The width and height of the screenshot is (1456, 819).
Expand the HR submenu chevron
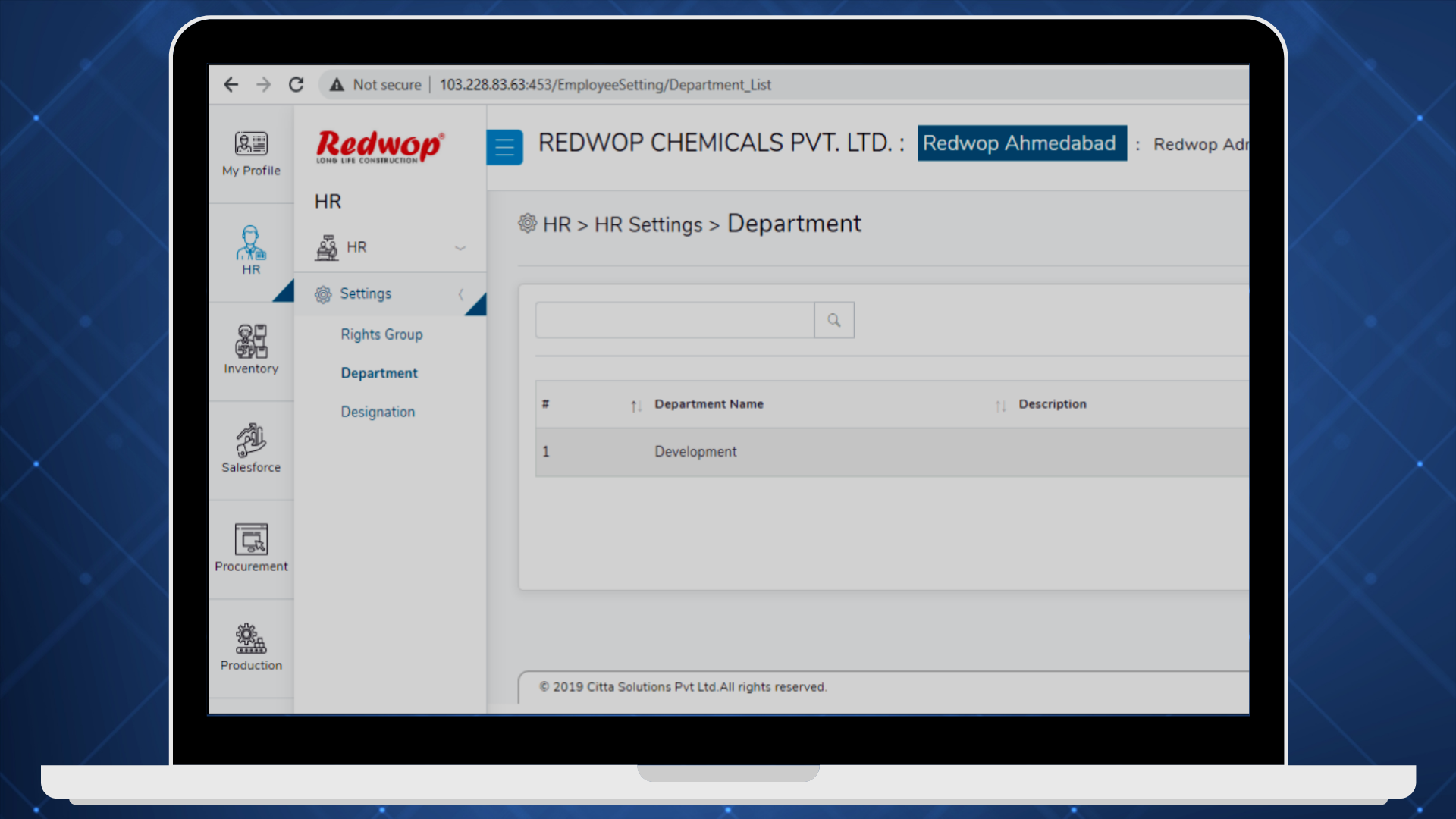[x=460, y=248]
